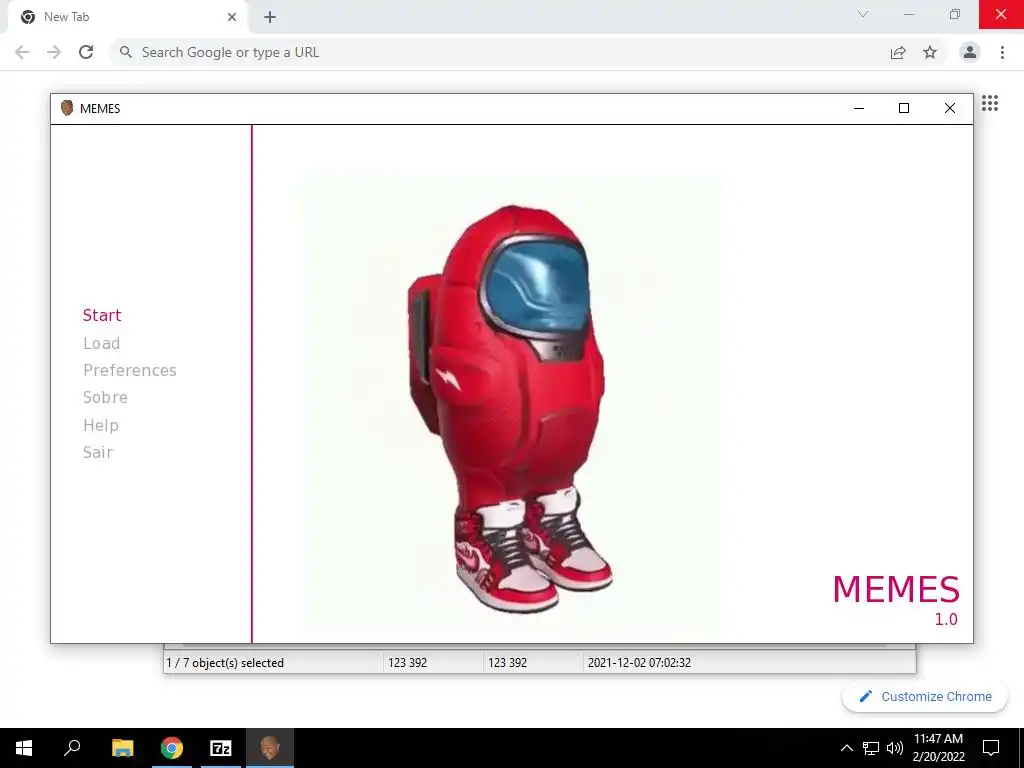Image resolution: width=1024 pixels, height=768 pixels.
Task: Open the Windows Start menu
Action: pyautogui.click(x=24, y=748)
